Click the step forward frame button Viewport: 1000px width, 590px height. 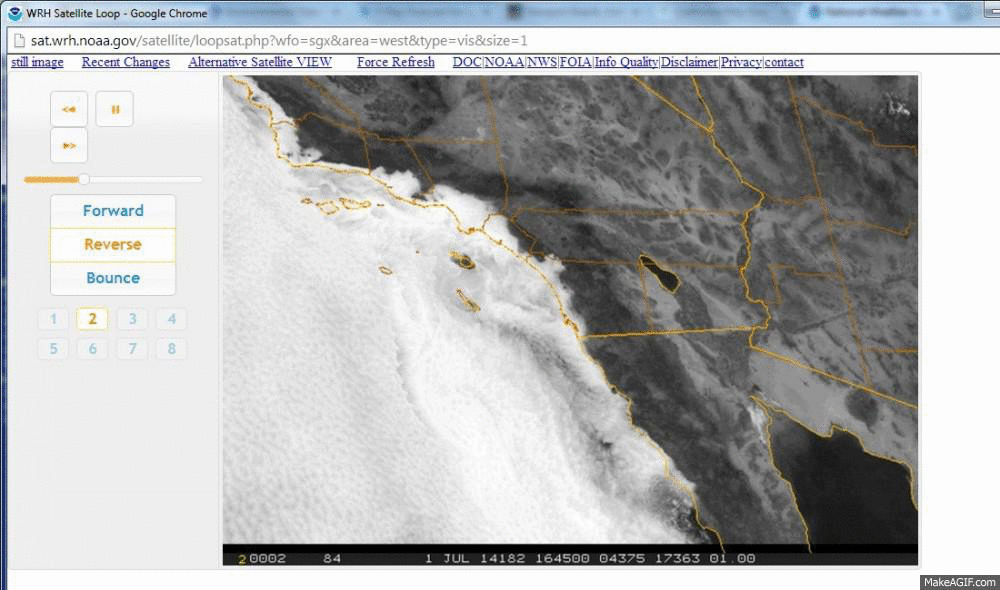[69, 145]
